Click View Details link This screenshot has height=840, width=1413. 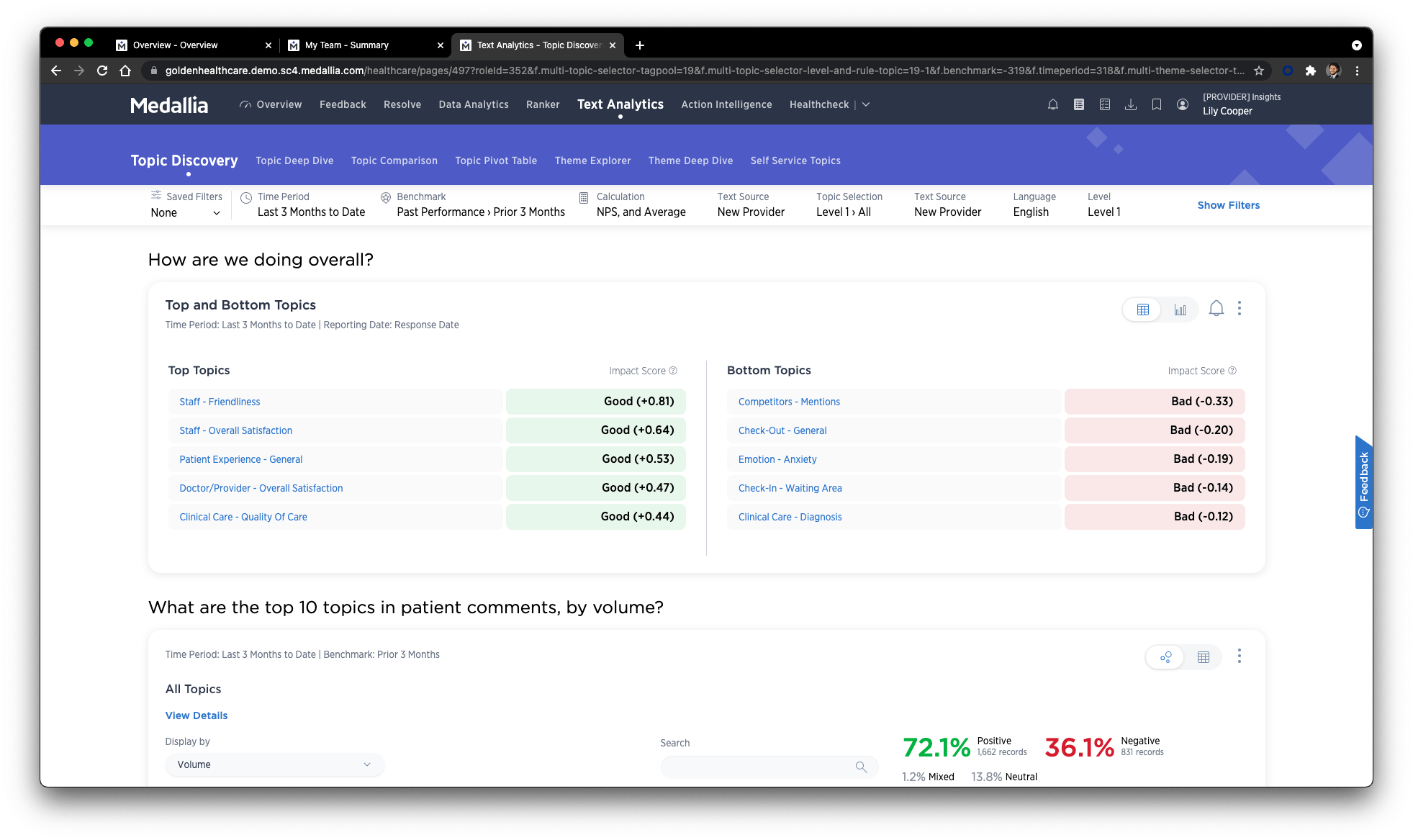click(197, 715)
